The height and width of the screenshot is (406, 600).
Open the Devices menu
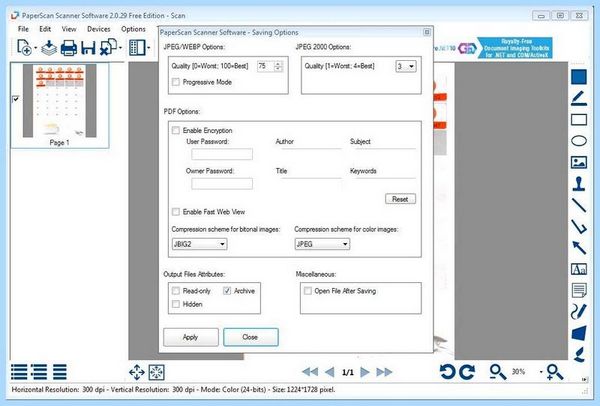[x=98, y=29]
